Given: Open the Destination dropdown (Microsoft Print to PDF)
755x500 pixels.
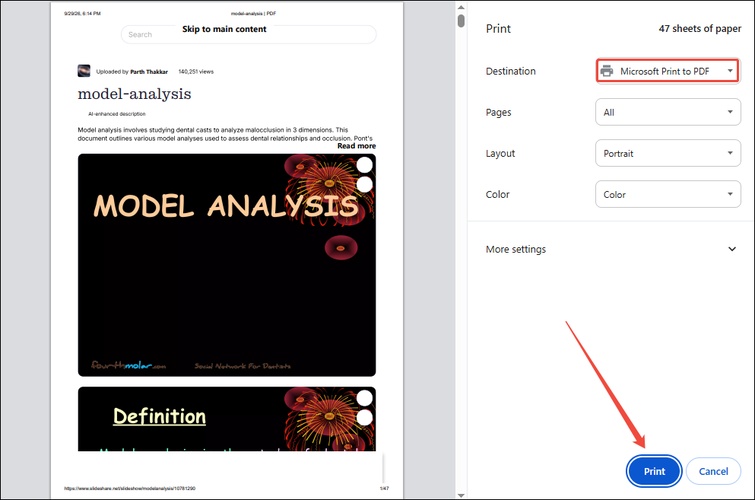Looking at the screenshot, I should tap(667, 71).
